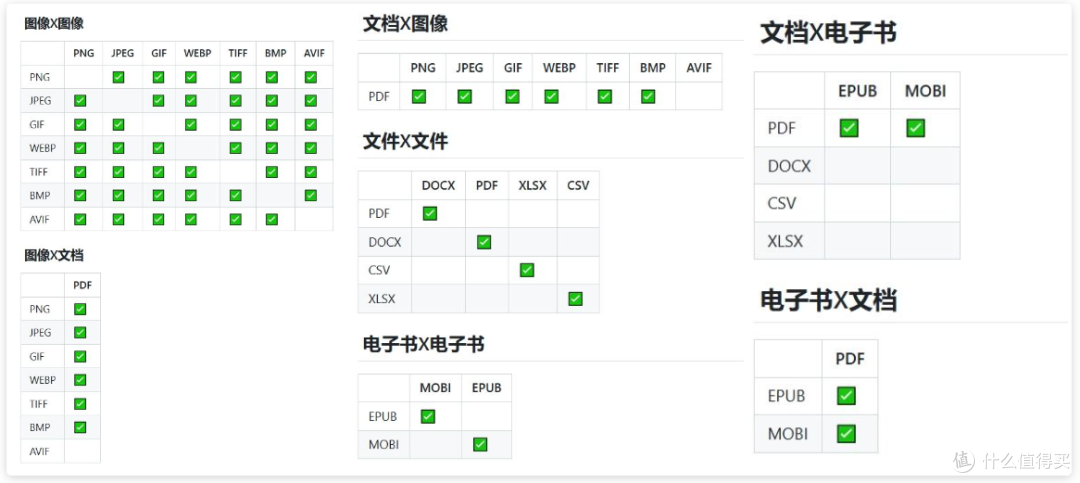Click the JPEG-row PNG-column checkmark in 图像X图像
Image resolution: width=1080 pixels, height=483 pixels.
[80, 101]
